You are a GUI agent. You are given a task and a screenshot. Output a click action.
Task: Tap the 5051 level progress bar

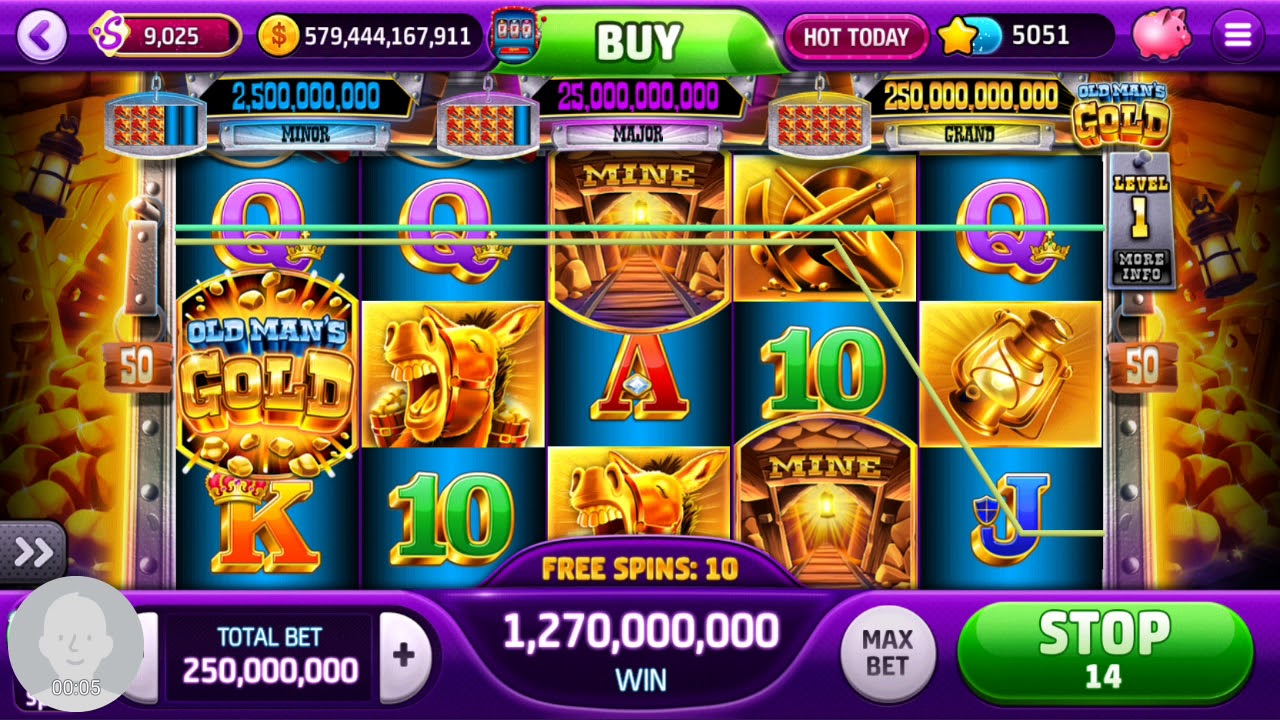pyautogui.click(x=1040, y=36)
